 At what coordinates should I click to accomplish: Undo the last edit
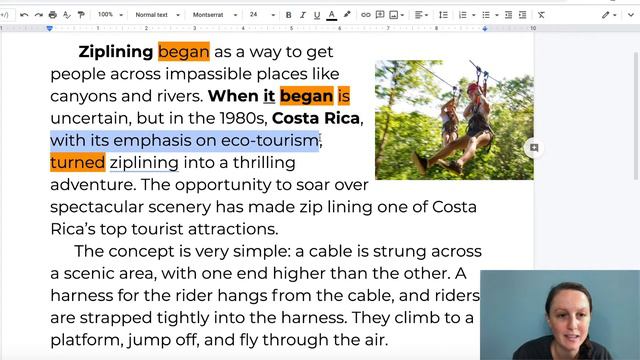coord(24,15)
